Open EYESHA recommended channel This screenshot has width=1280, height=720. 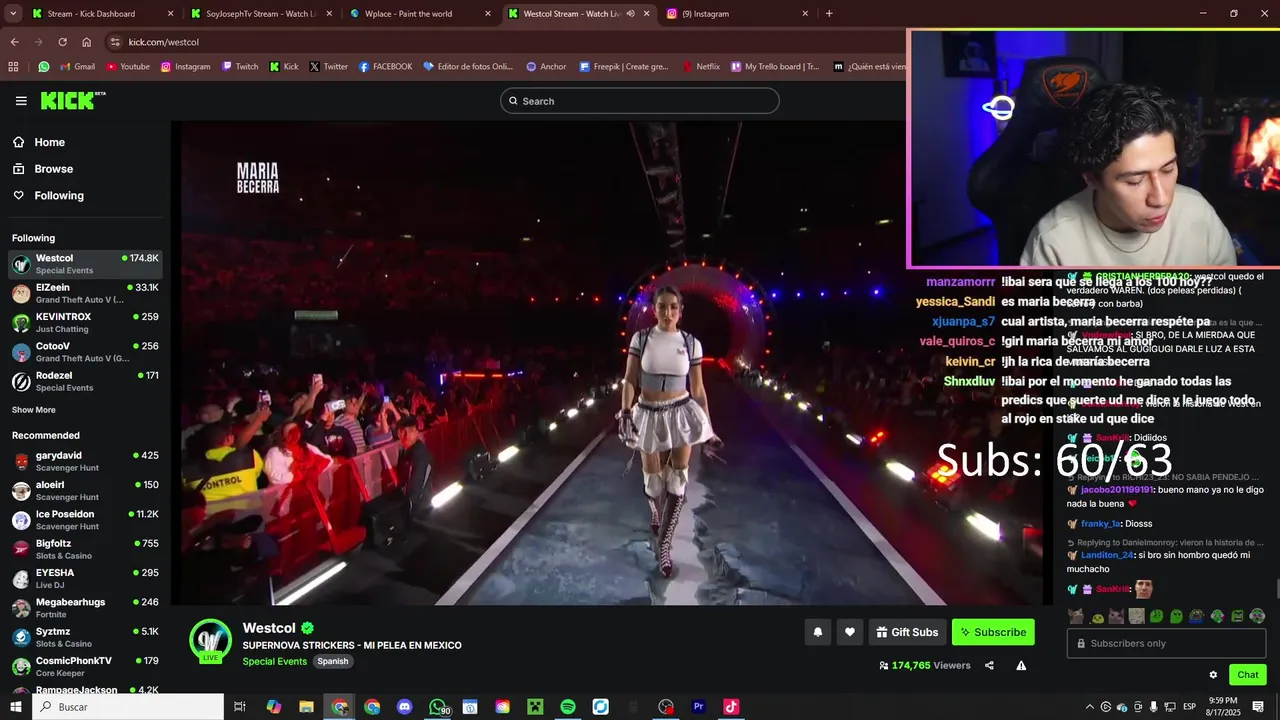(x=85, y=578)
